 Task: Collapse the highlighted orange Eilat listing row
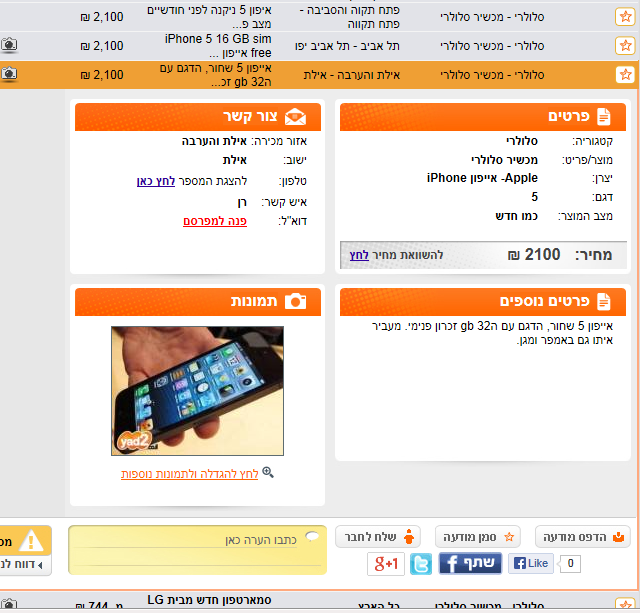pyautogui.click(x=320, y=75)
